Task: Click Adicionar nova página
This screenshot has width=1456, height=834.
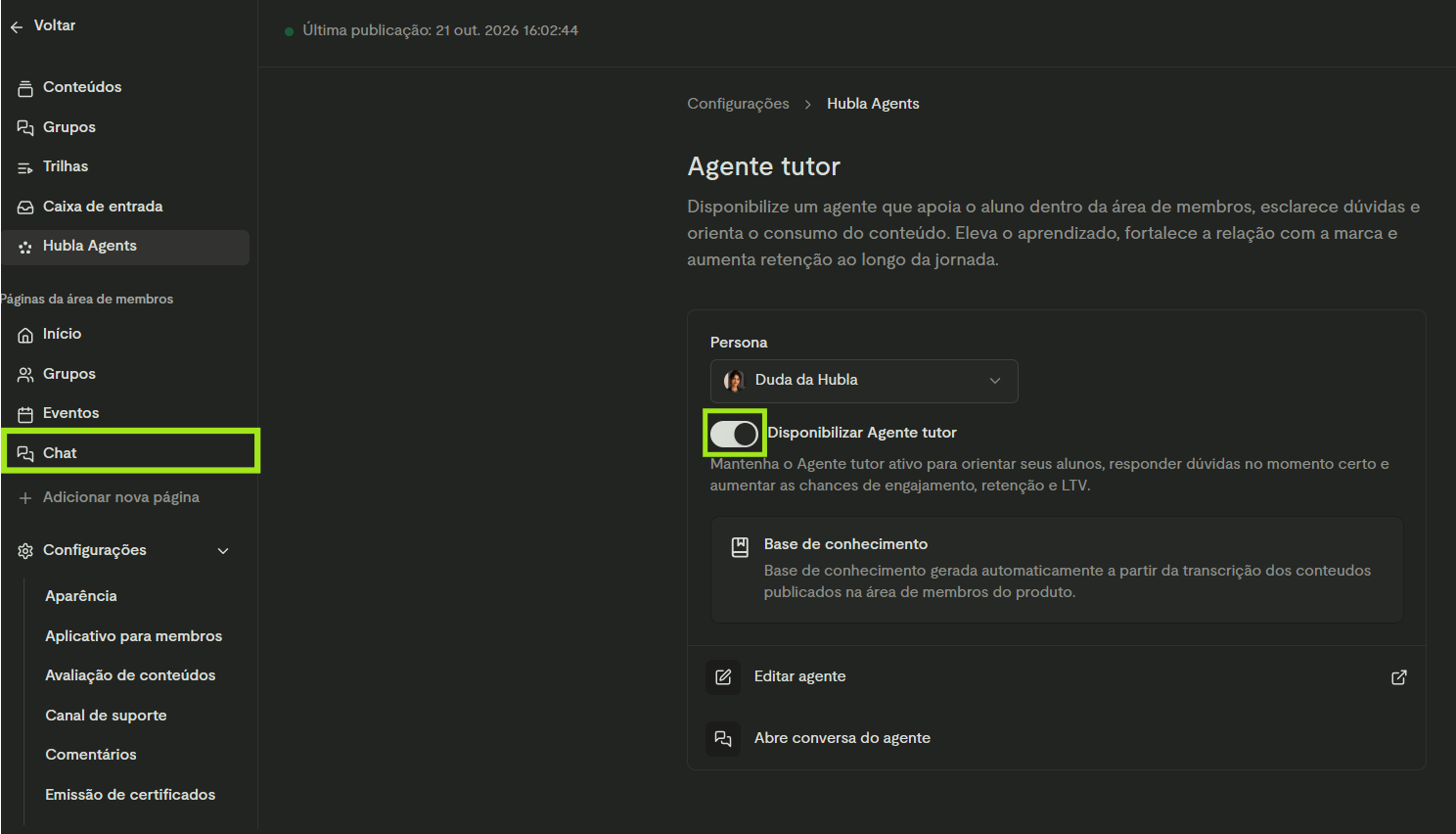Action: pyautogui.click(x=121, y=497)
